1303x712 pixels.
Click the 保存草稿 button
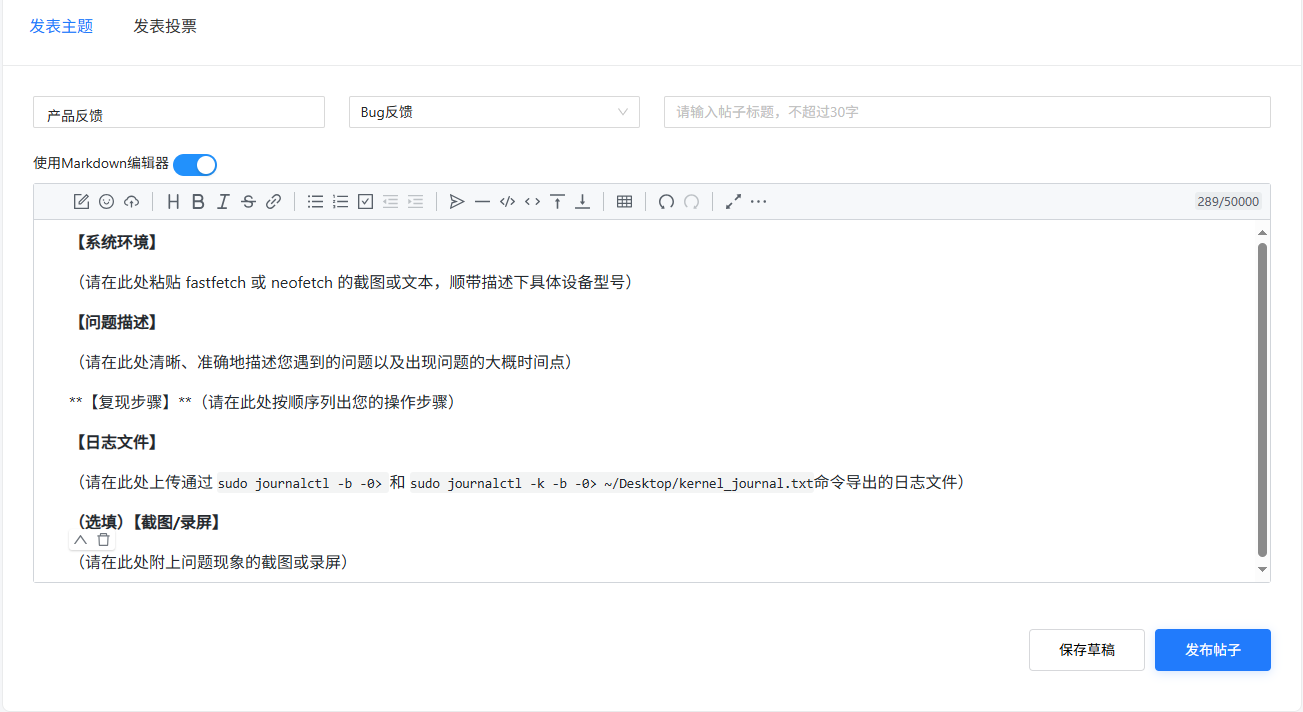click(1087, 650)
